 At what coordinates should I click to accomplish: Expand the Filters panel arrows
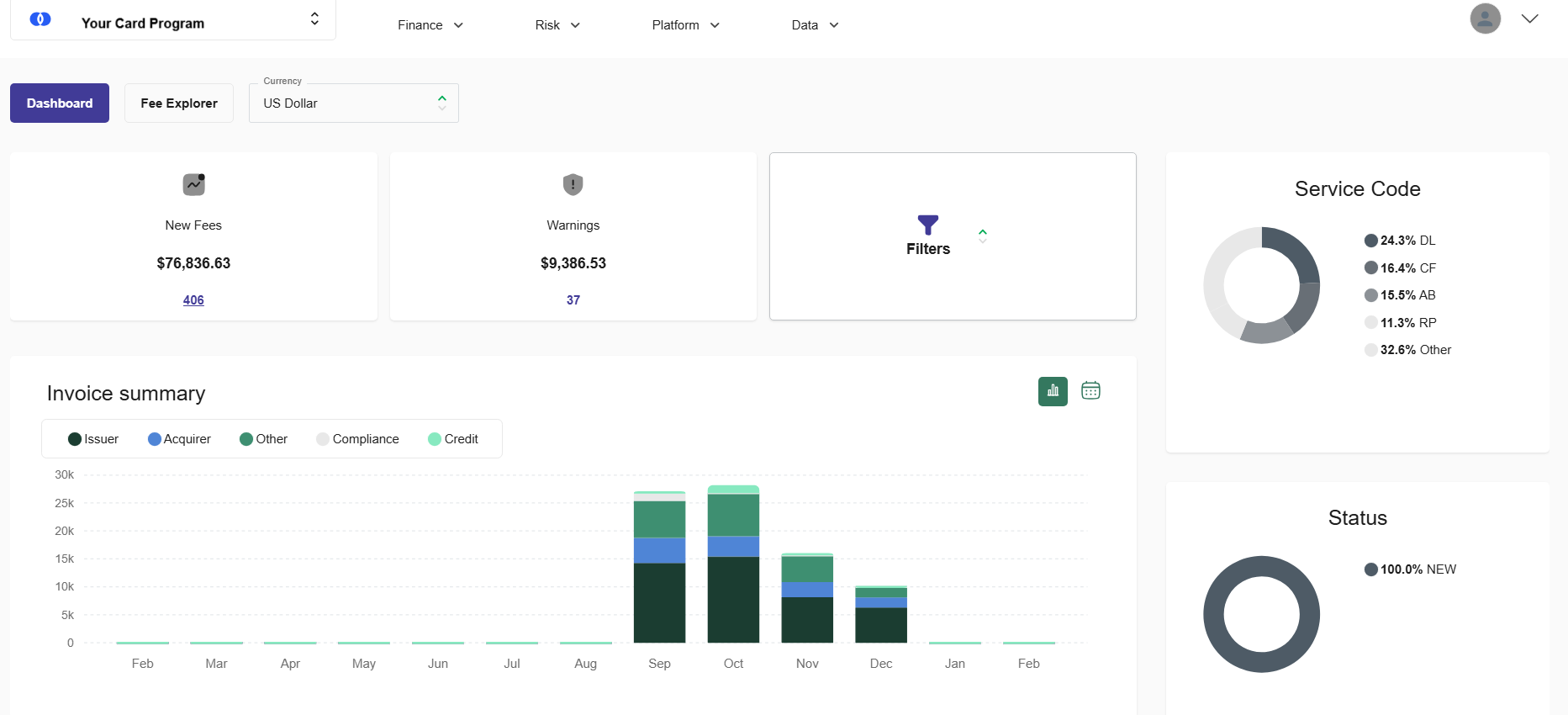click(x=983, y=236)
